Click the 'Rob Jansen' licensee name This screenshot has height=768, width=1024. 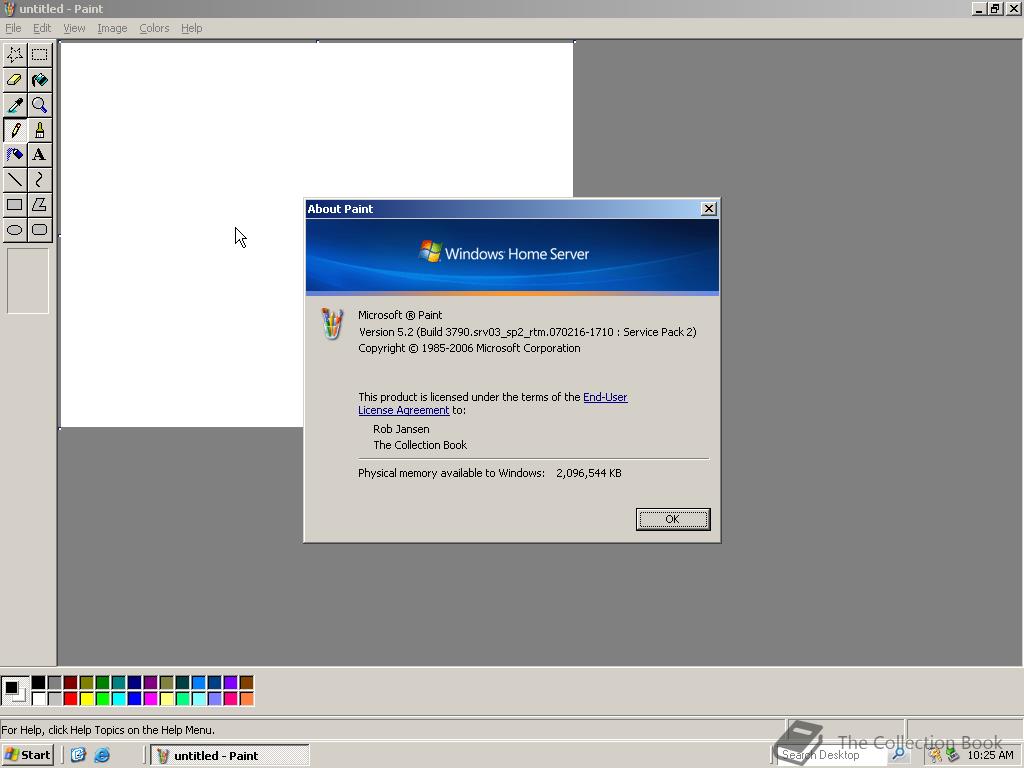pos(401,429)
